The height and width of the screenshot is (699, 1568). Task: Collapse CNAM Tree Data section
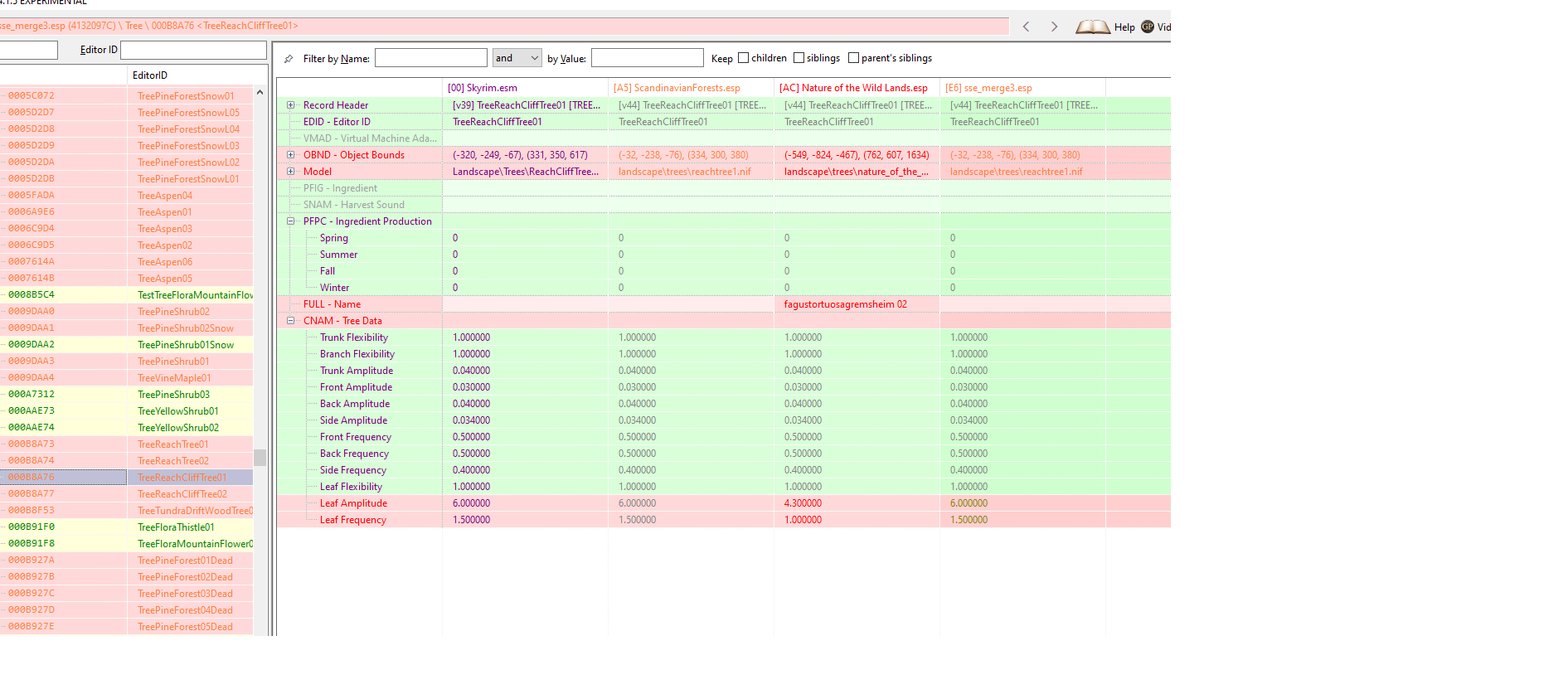(x=290, y=321)
